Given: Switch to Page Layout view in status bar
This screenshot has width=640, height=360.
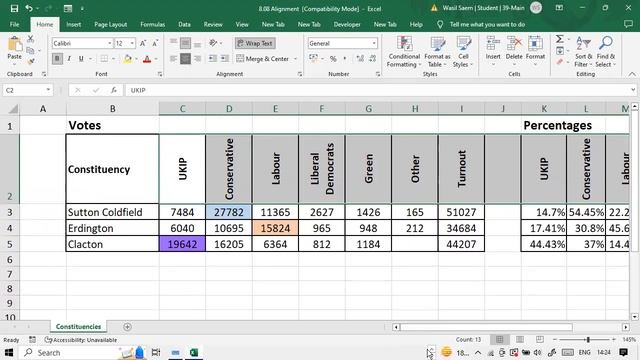Looking at the screenshot, I should point(520,340).
